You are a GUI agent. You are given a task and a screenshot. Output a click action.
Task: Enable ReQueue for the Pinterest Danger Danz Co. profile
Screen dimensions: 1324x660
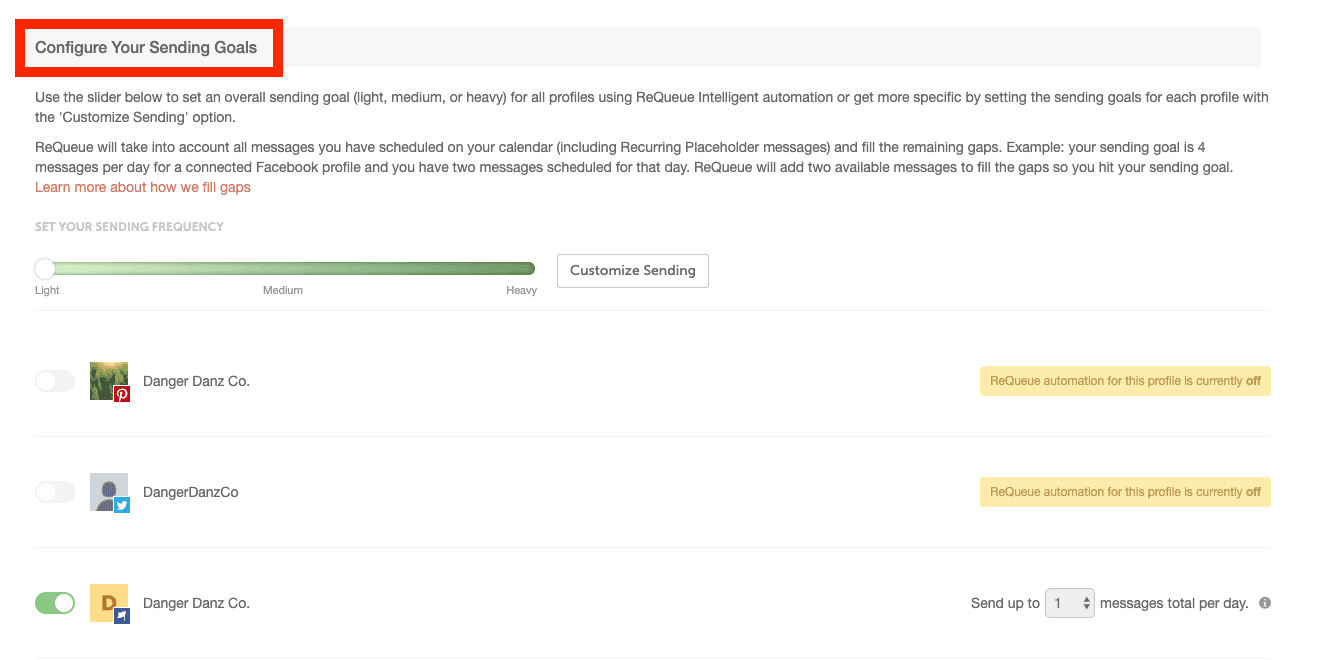click(x=55, y=381)
